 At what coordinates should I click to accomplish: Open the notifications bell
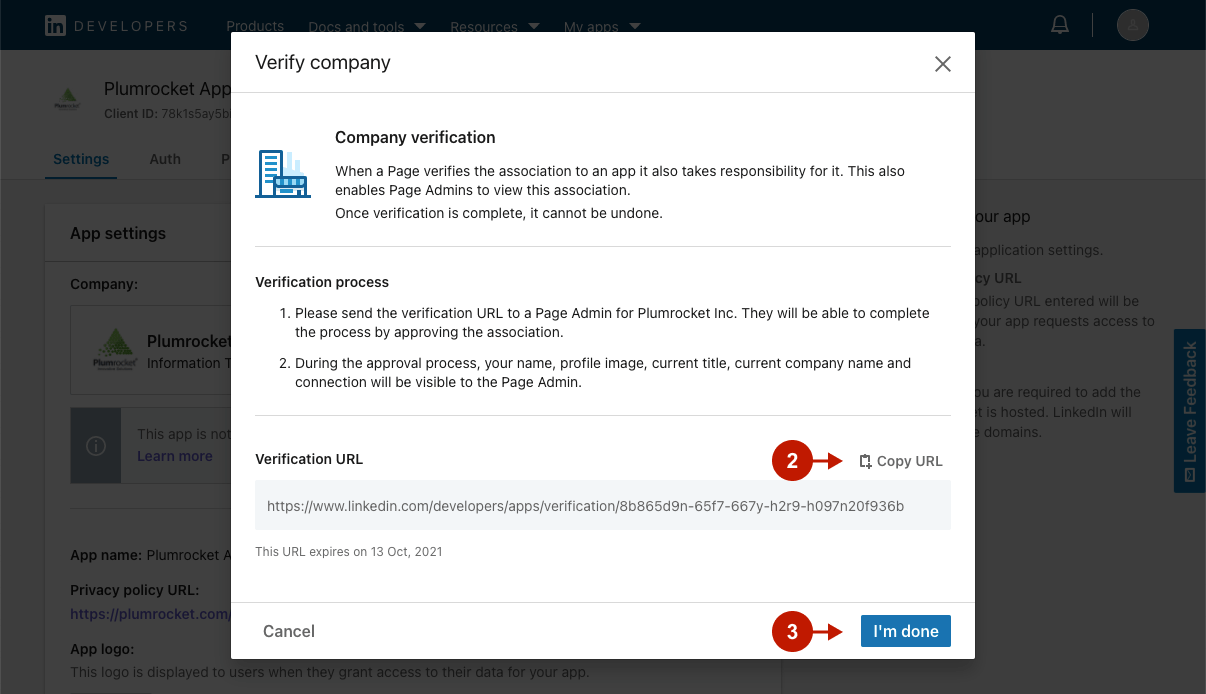click(x=1060, y=25)
